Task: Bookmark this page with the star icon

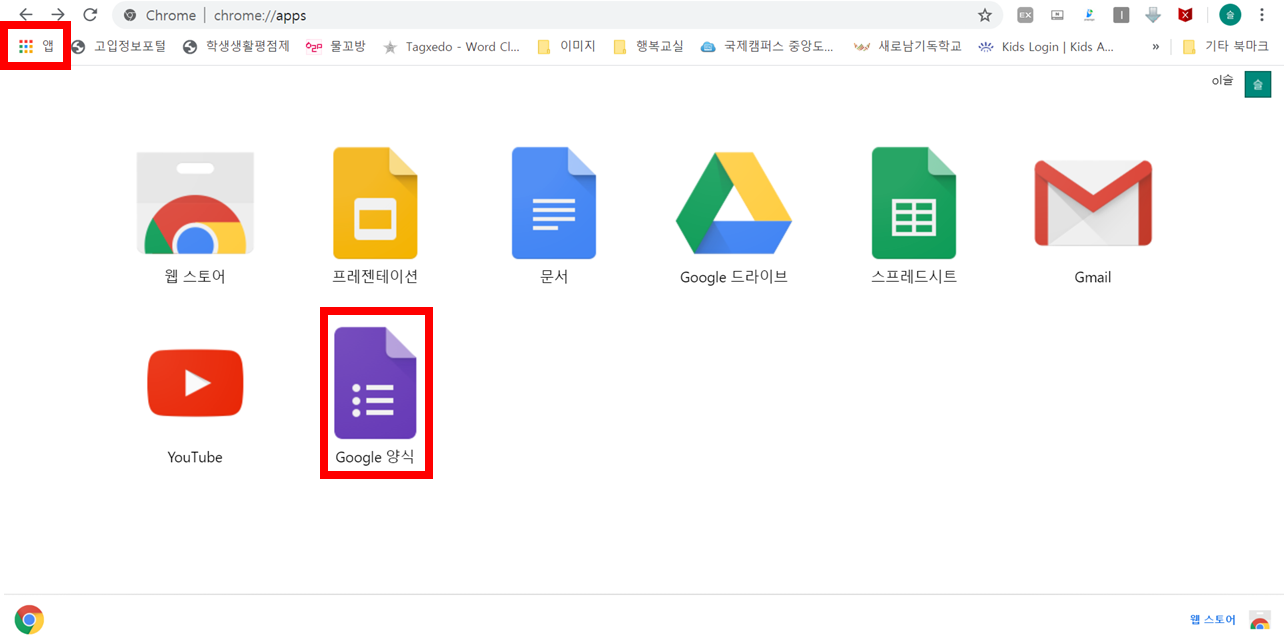Action: click(x=985, y=15)
